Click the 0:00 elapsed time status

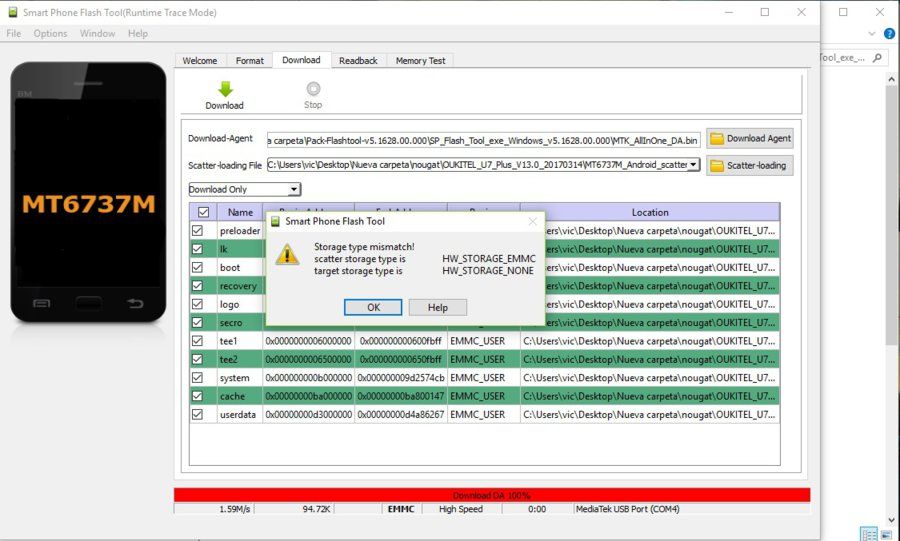(537, 509)
